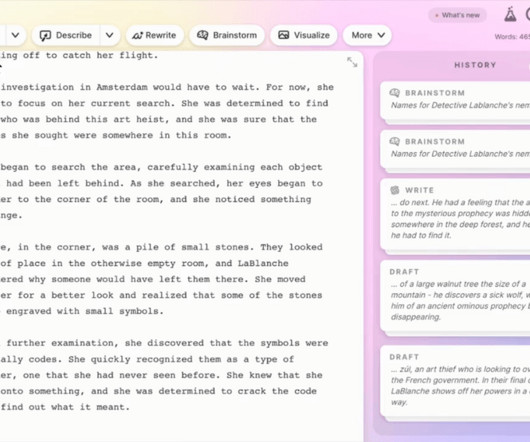Open the Write history entry about the prophecy
The image size is (530, 442).
click(x=455, y=214)
